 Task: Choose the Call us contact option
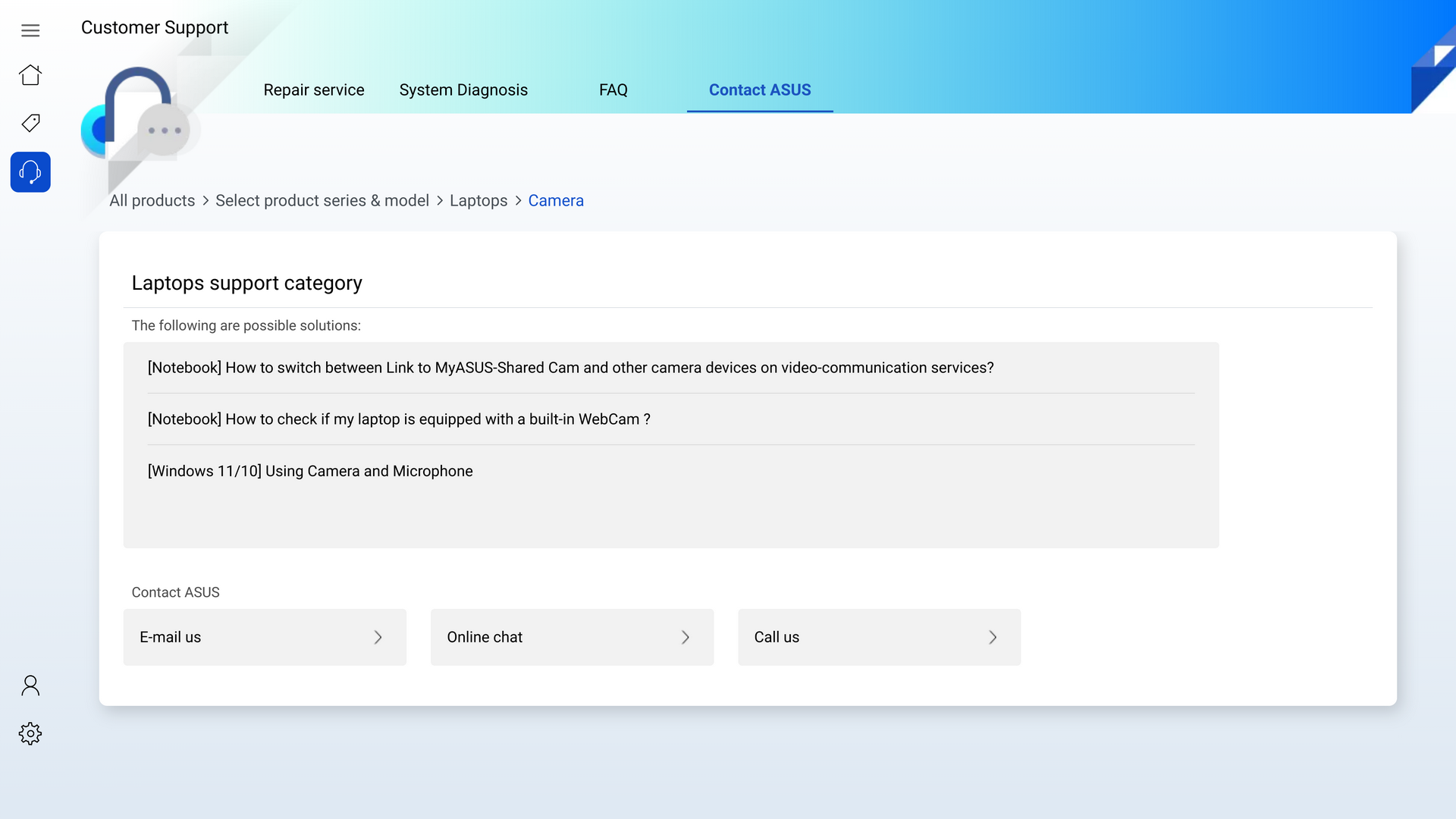point(879,637)
